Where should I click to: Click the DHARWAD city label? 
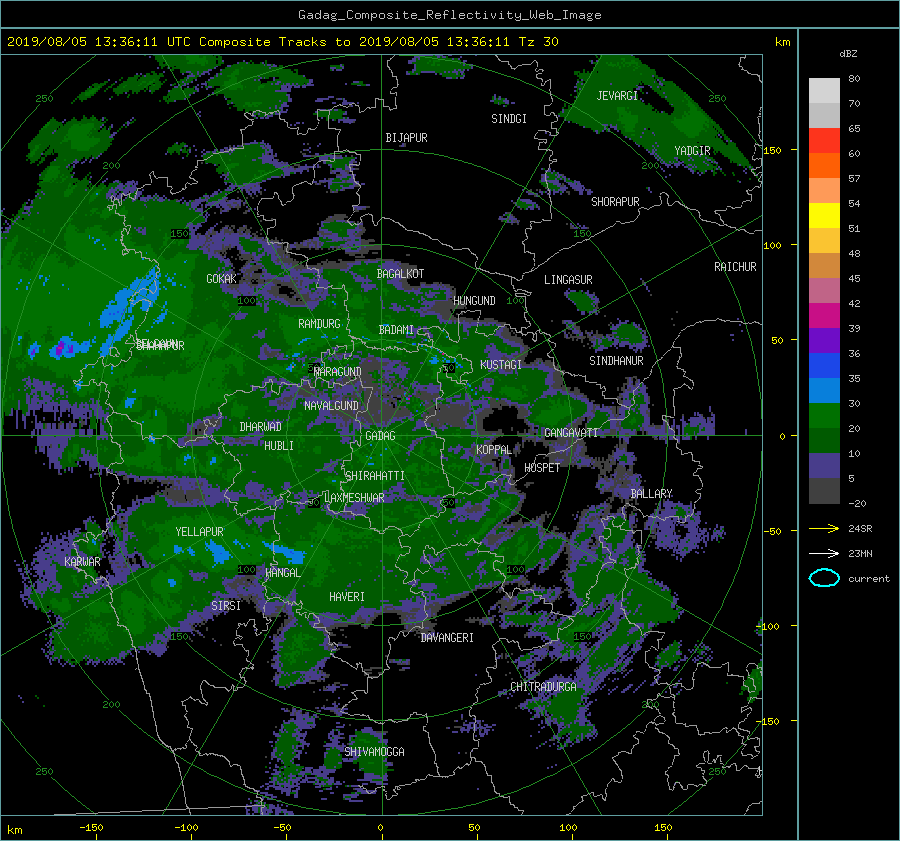point(261,427)
